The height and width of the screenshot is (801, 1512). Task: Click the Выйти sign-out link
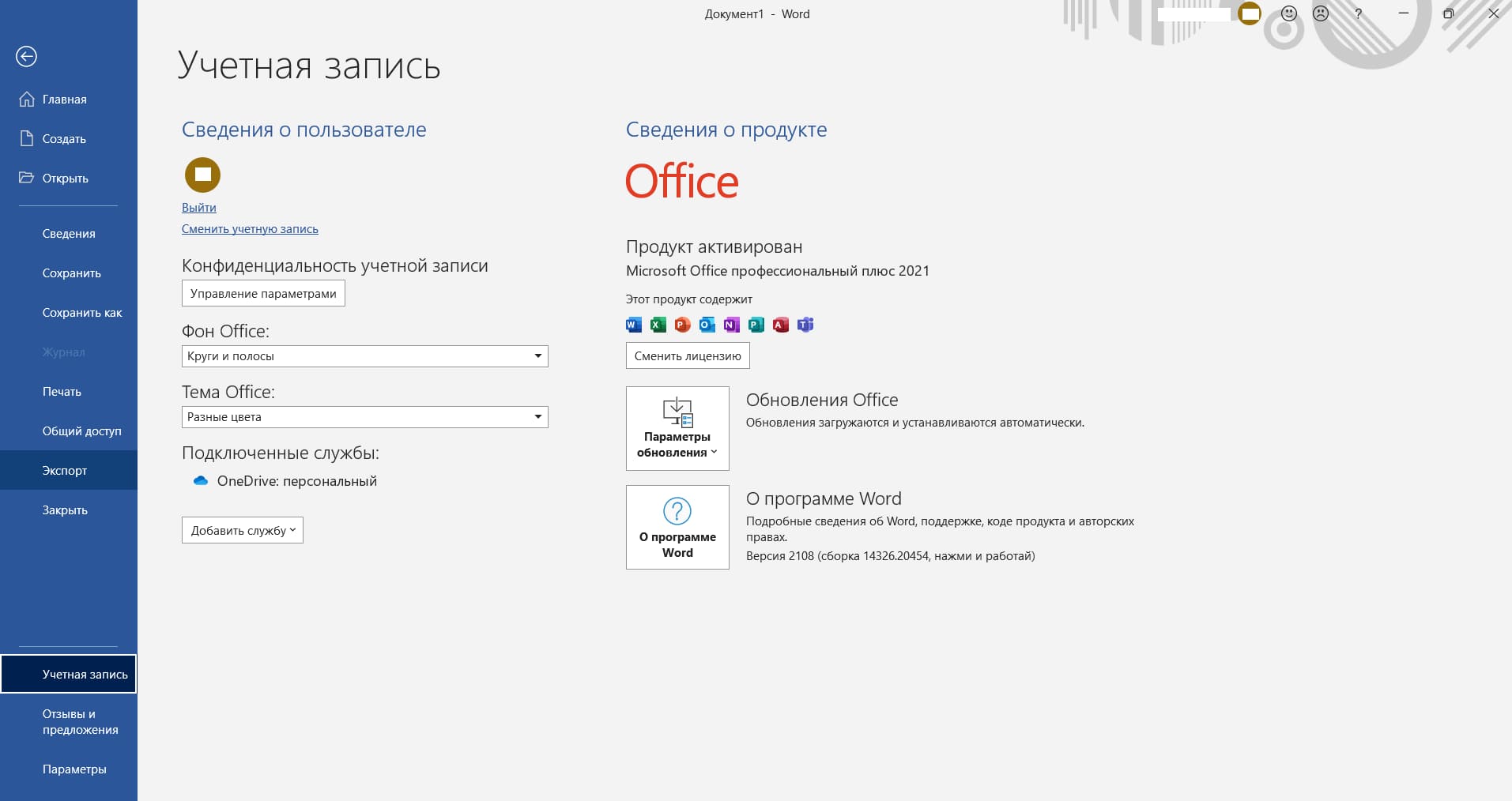[199, 208]
